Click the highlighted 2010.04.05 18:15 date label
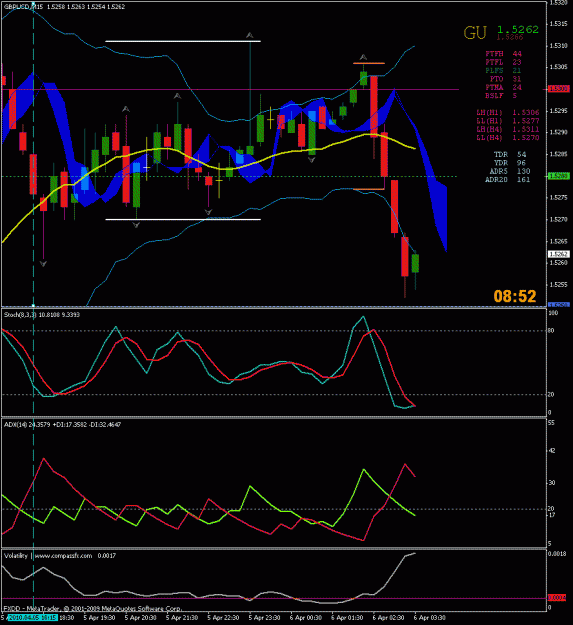Image resolution: width=573 pixels, height=625 pixels. (x=32, y=617)
